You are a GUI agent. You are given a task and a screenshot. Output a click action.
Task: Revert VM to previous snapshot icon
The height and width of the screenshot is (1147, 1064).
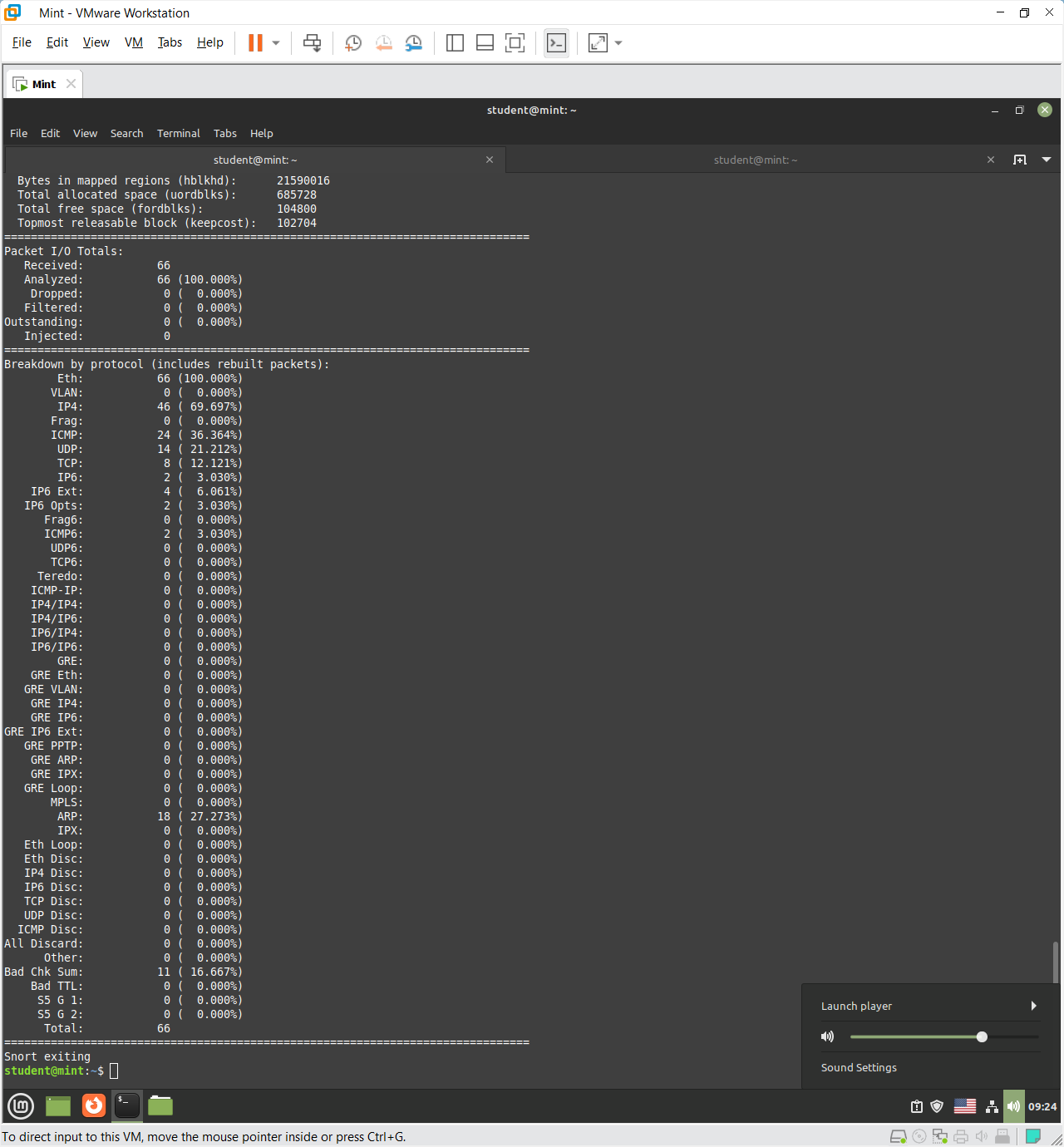383,43
